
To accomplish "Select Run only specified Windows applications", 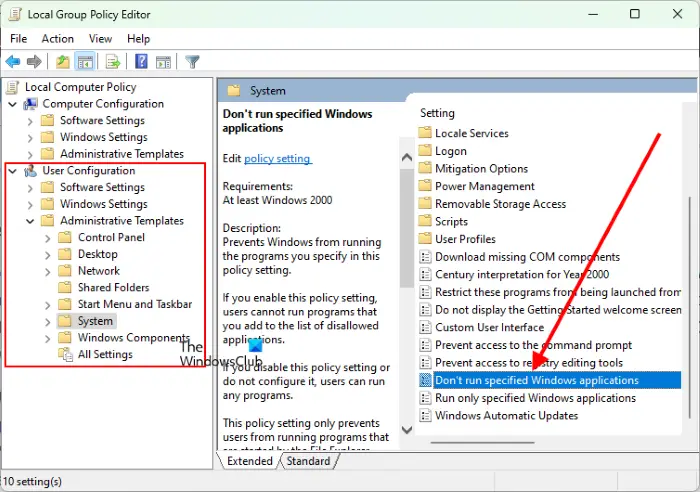I will [x=535, y=398].
